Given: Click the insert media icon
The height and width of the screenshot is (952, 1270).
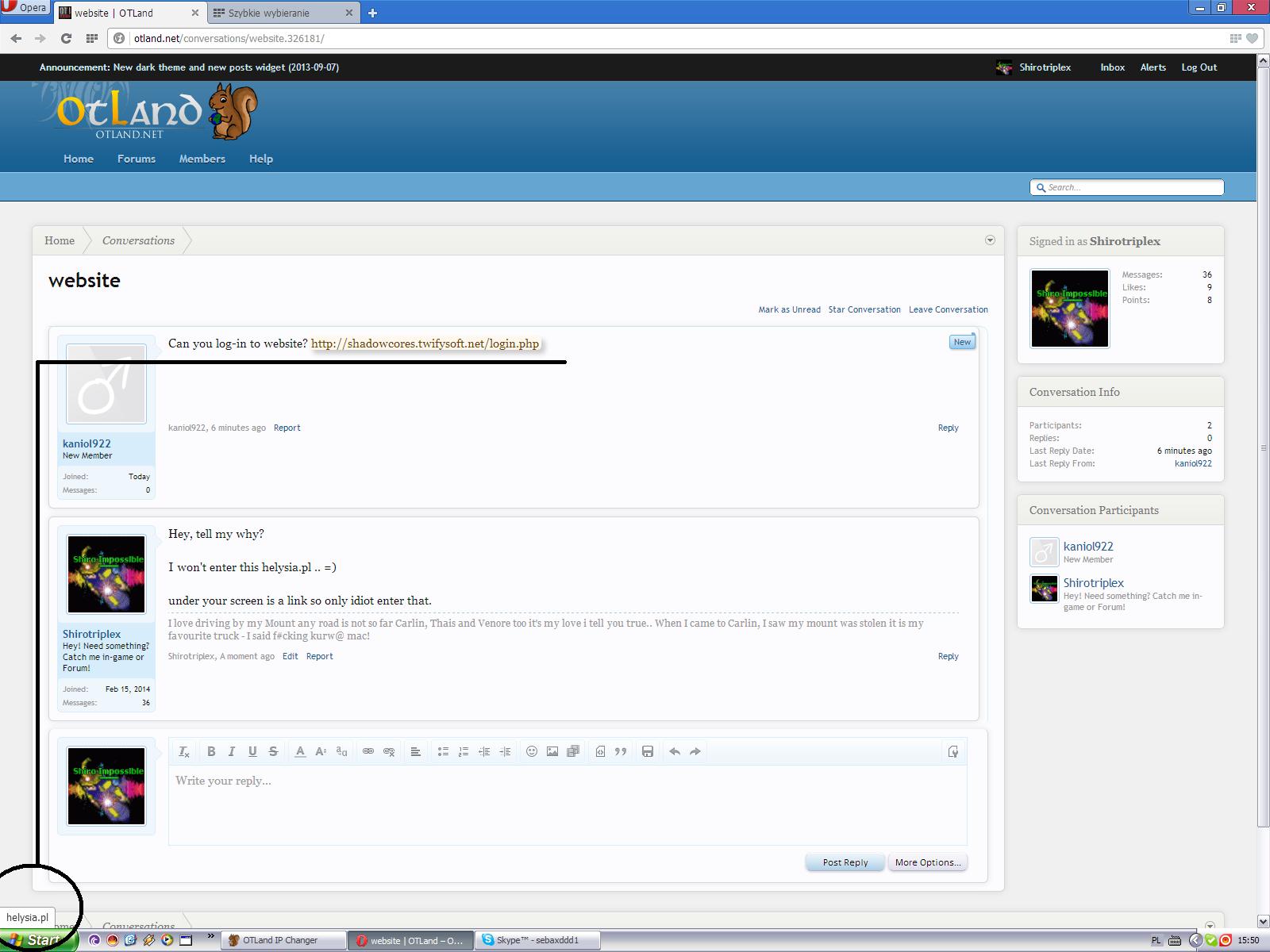Looking at the screenshot, I should click(573, 751).
